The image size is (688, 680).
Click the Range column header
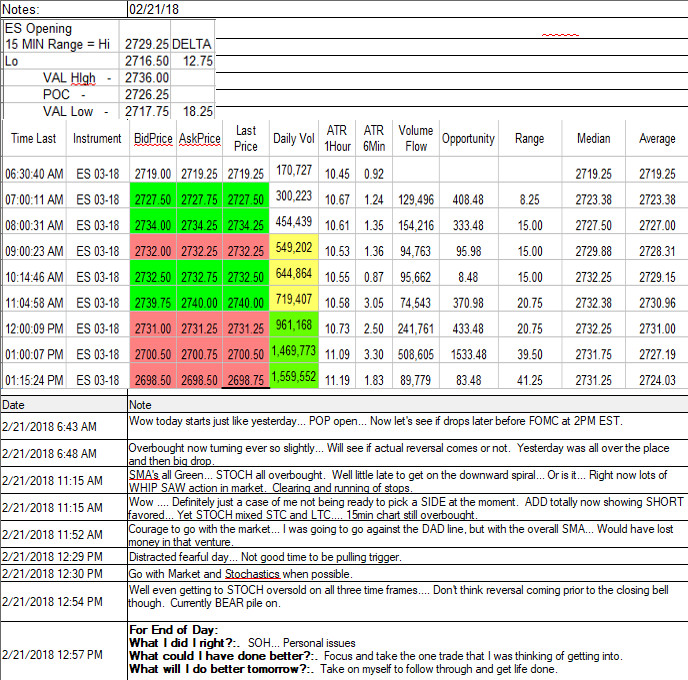[x=530, y=138]
